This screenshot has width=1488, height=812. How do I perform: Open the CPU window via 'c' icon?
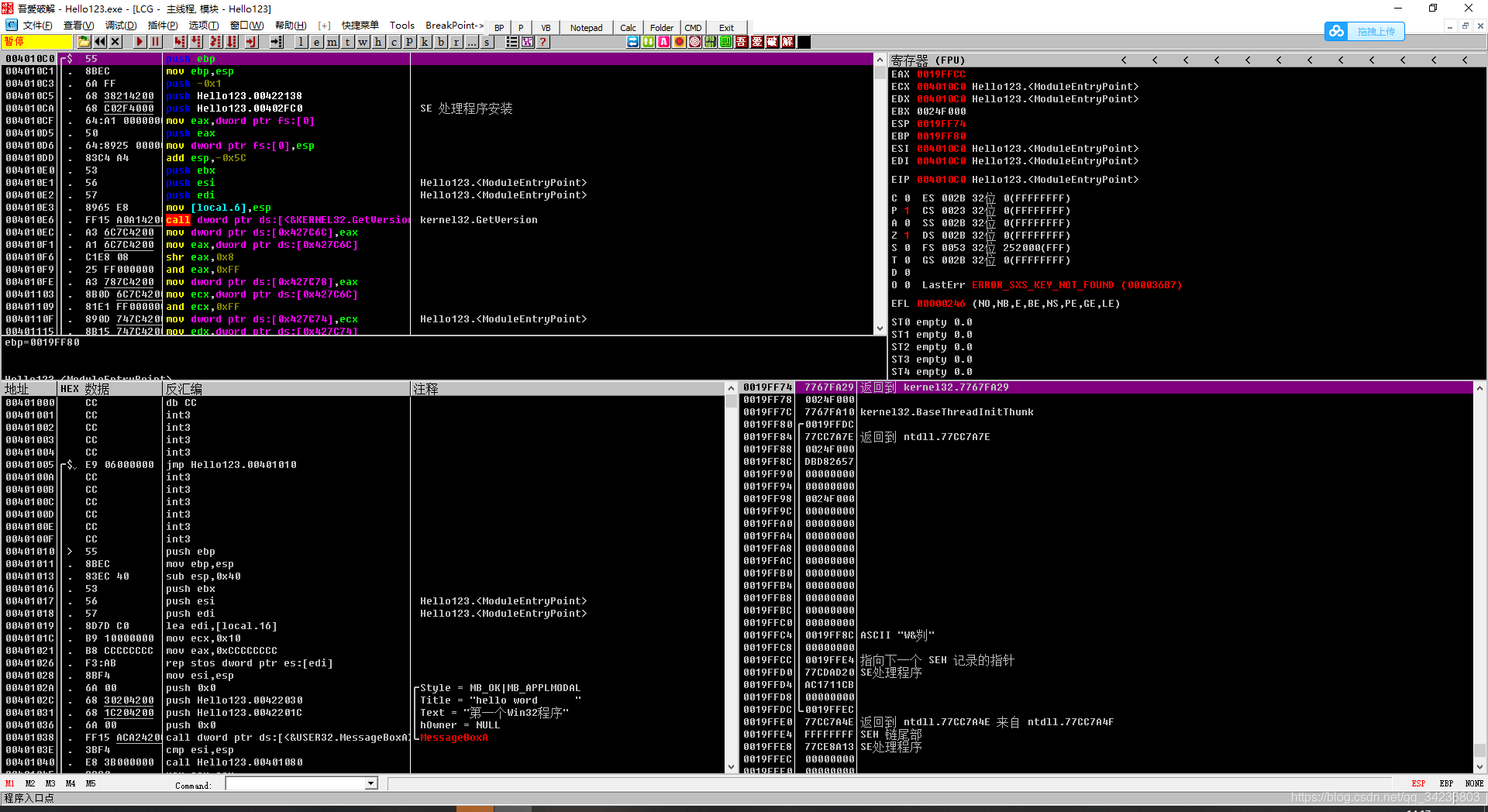coord(394,42)
